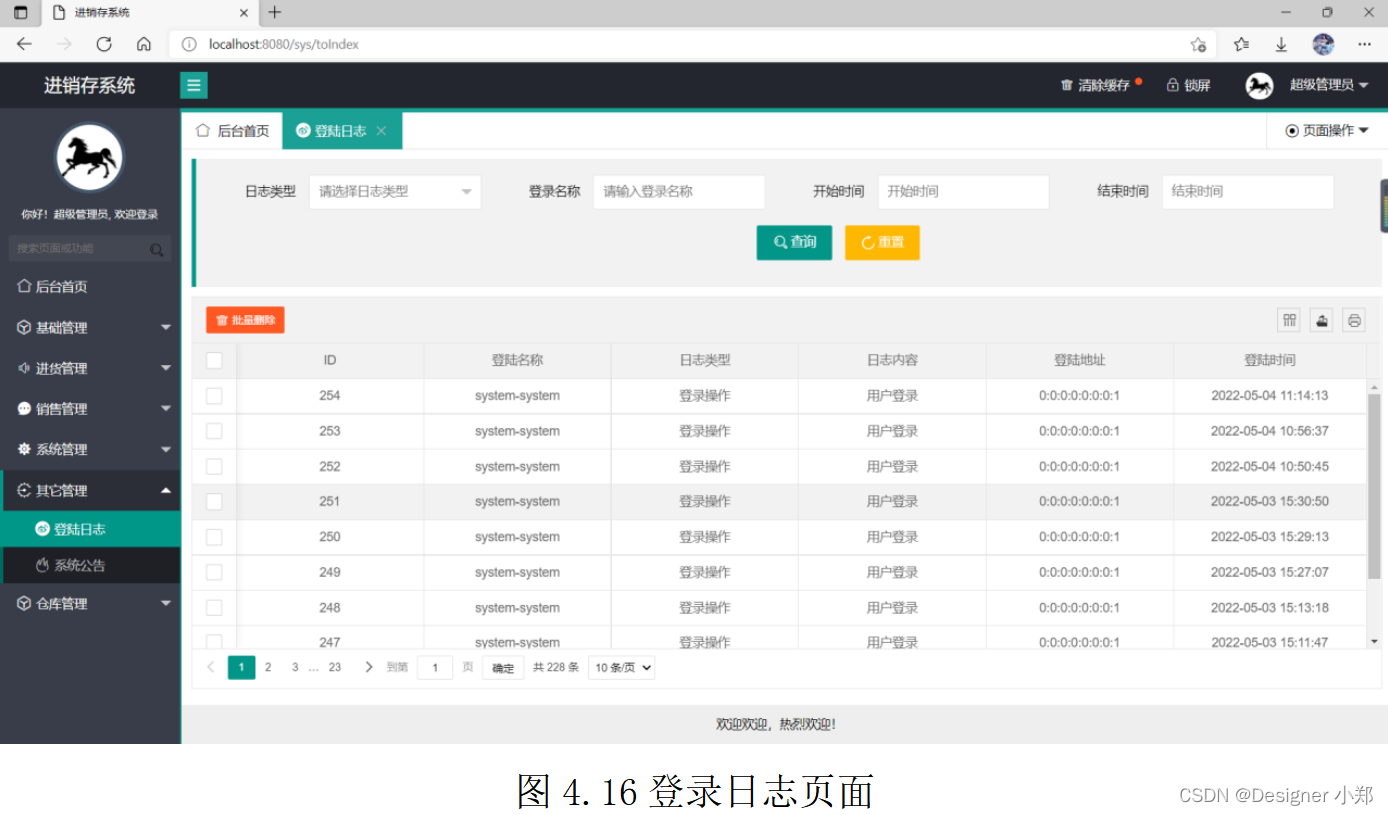
Task: Go back with the browser back arrow
Action: click(x=24, y=44)
